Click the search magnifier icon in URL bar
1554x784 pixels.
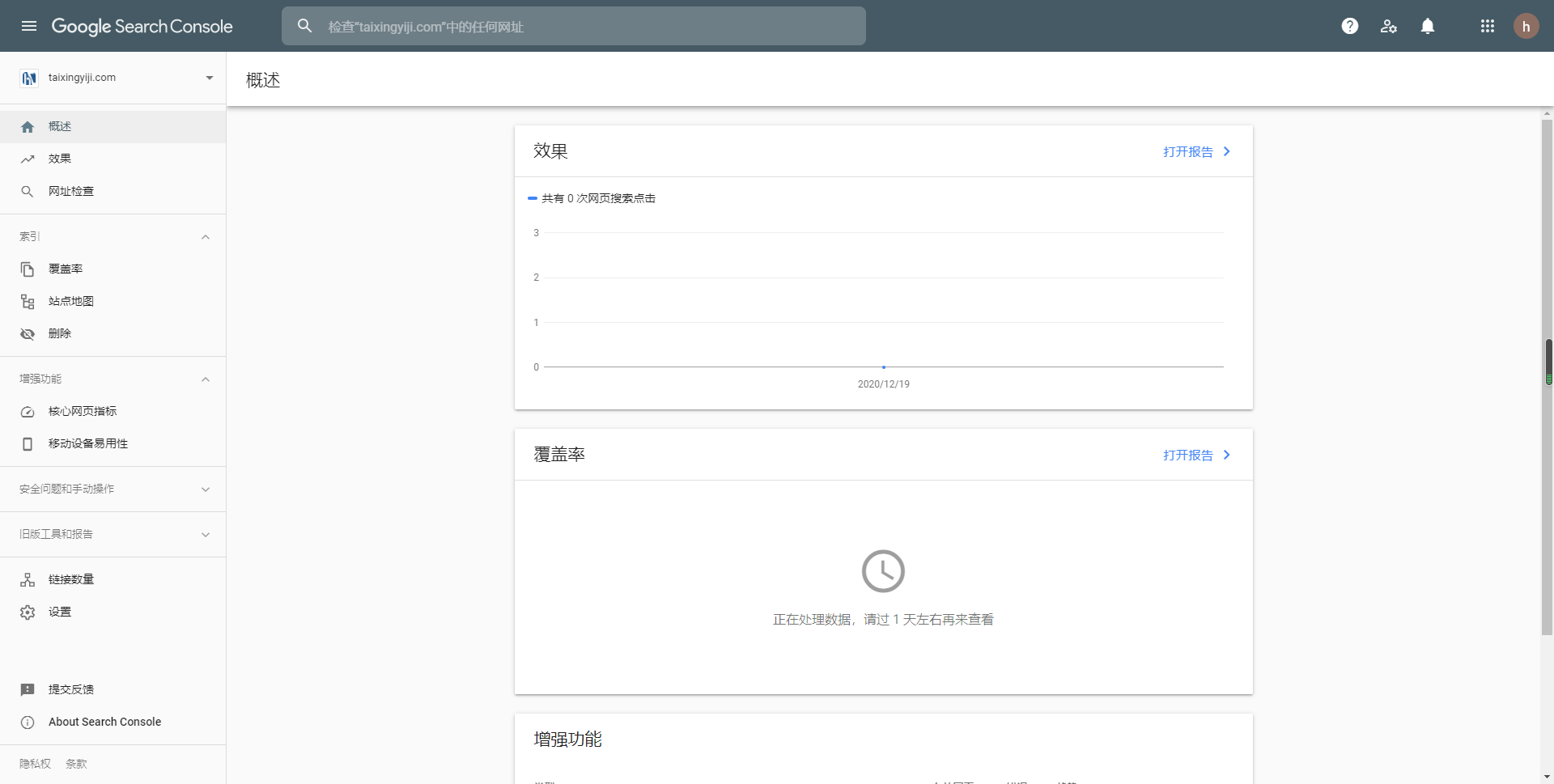[x=304, y=26]
